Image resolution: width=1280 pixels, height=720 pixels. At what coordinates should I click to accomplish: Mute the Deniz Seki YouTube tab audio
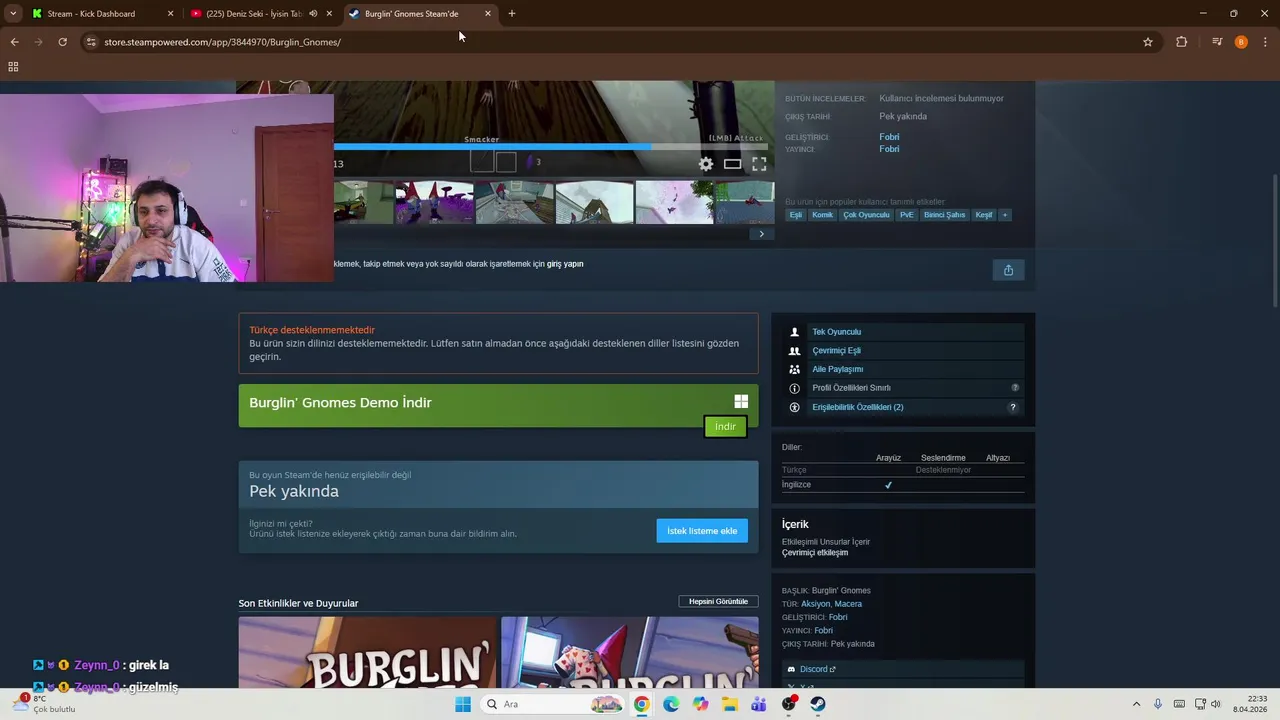pyautogui.click(x=313, y=14)
